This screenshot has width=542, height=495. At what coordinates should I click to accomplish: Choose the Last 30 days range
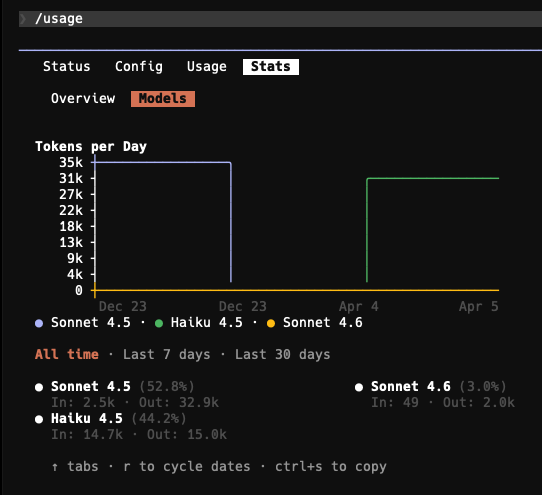[x=282, y=354]
